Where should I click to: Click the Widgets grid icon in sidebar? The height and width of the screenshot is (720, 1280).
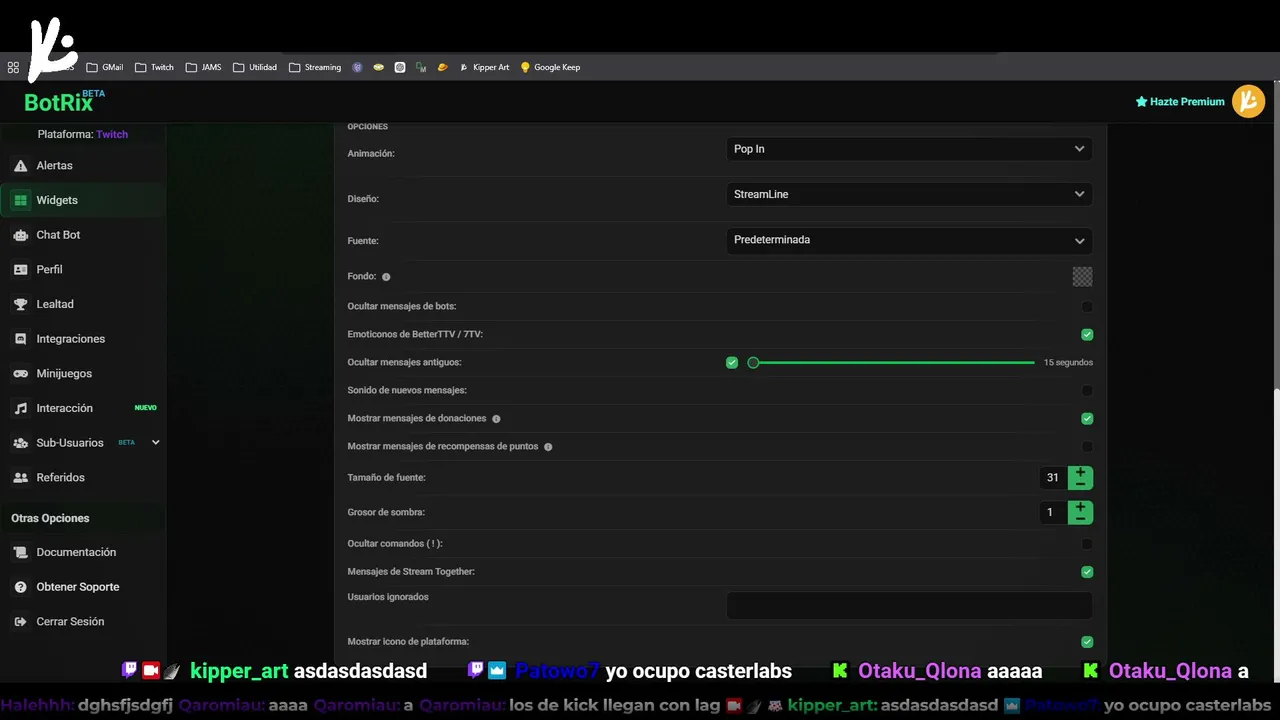[20, 200]
